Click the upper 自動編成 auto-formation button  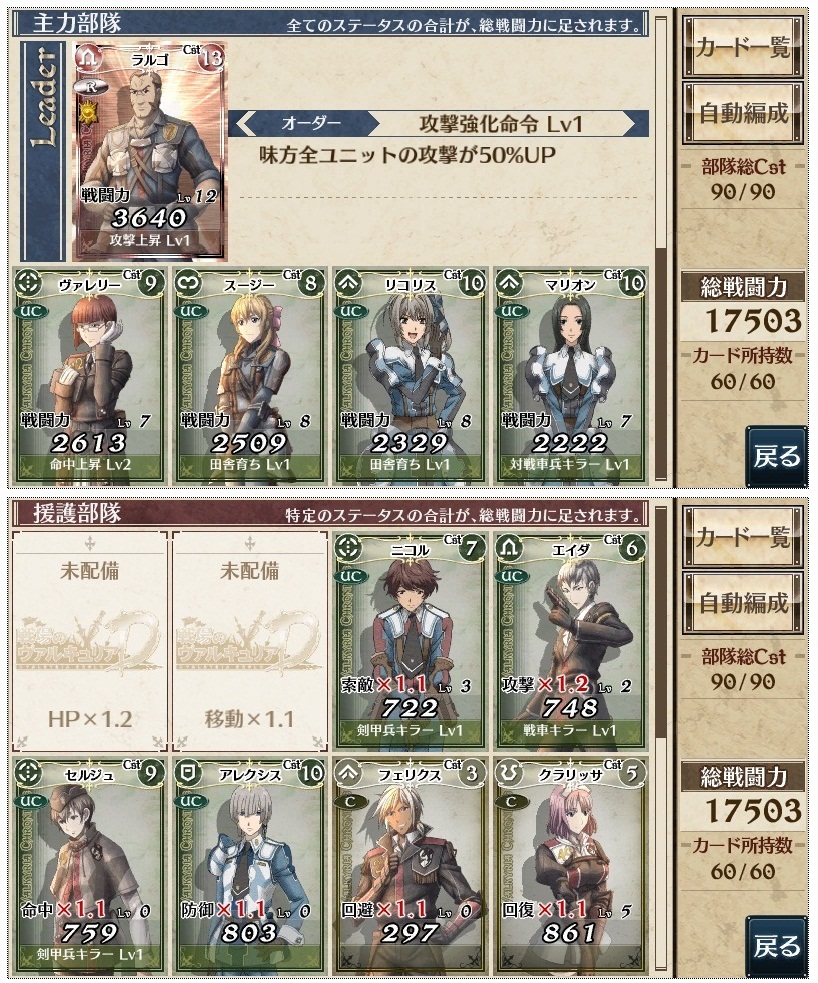pos(743,113)
